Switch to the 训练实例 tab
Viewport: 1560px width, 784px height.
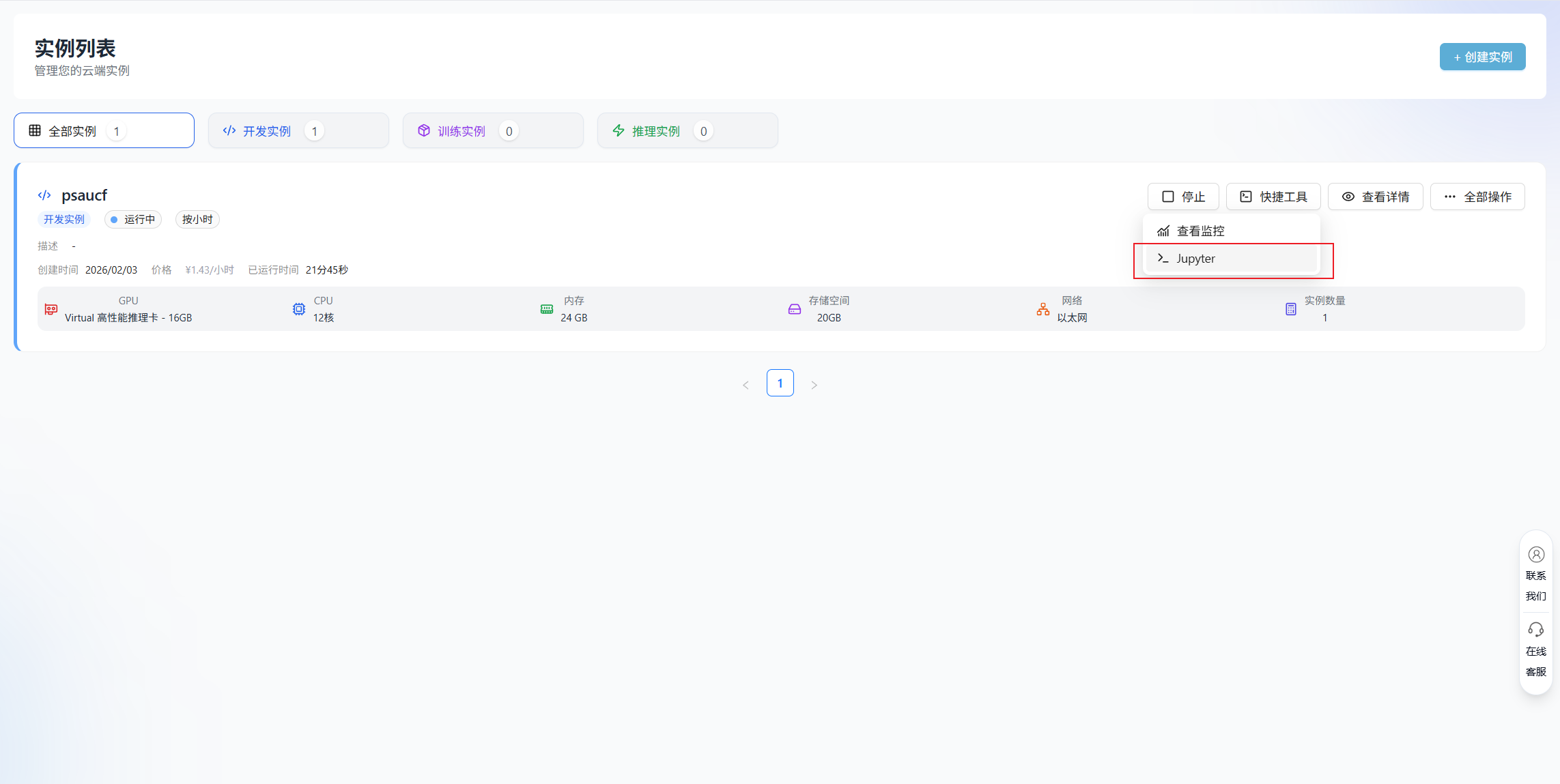pyautogui.click(x=493, y=131)
